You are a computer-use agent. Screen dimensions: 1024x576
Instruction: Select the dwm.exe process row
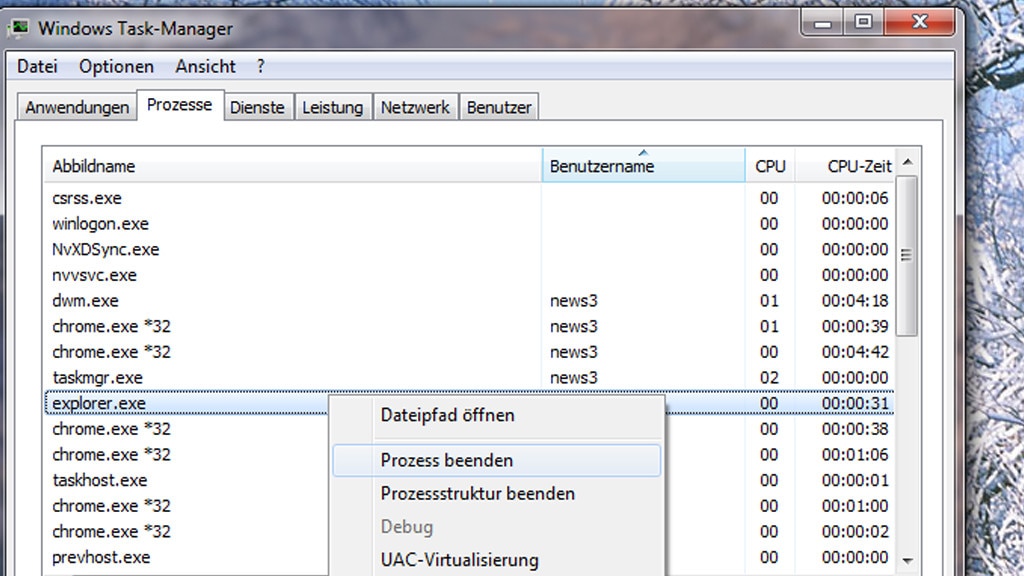click(469, 300)
